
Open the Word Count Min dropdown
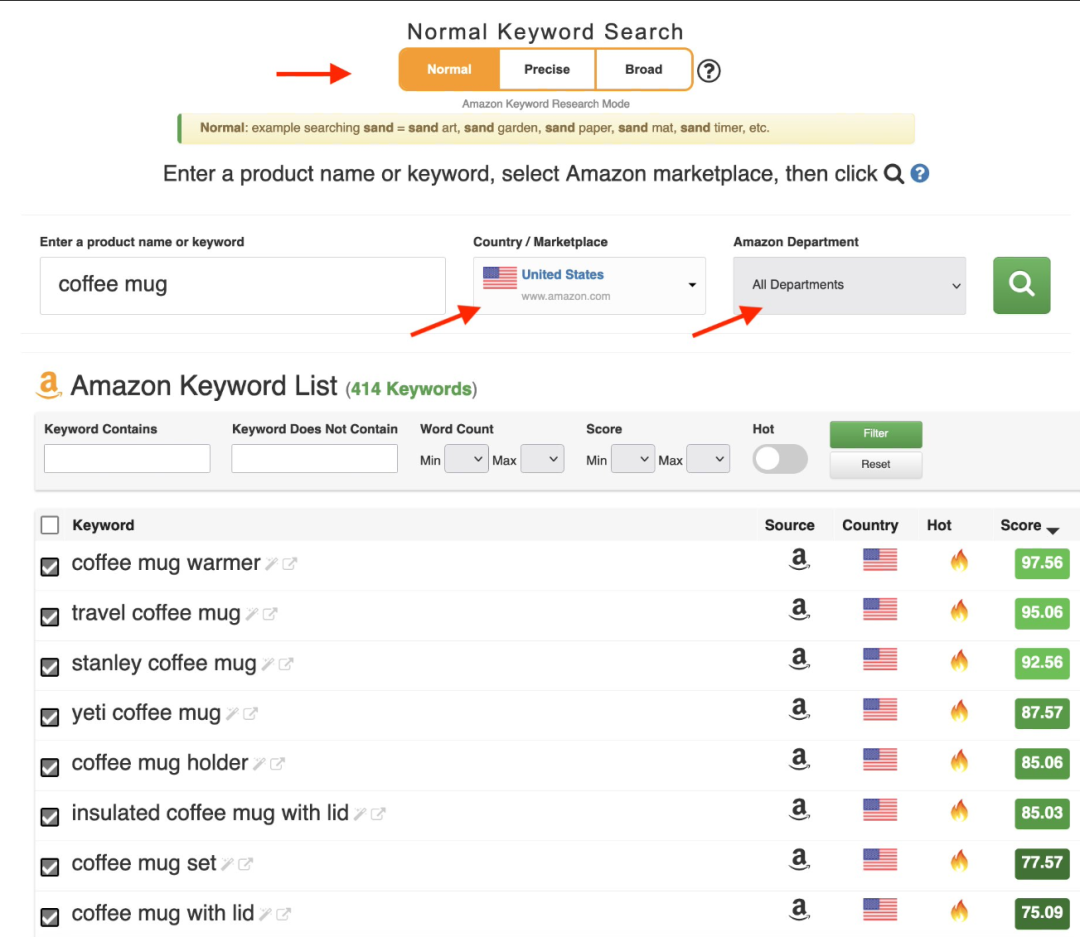point(465,460)
